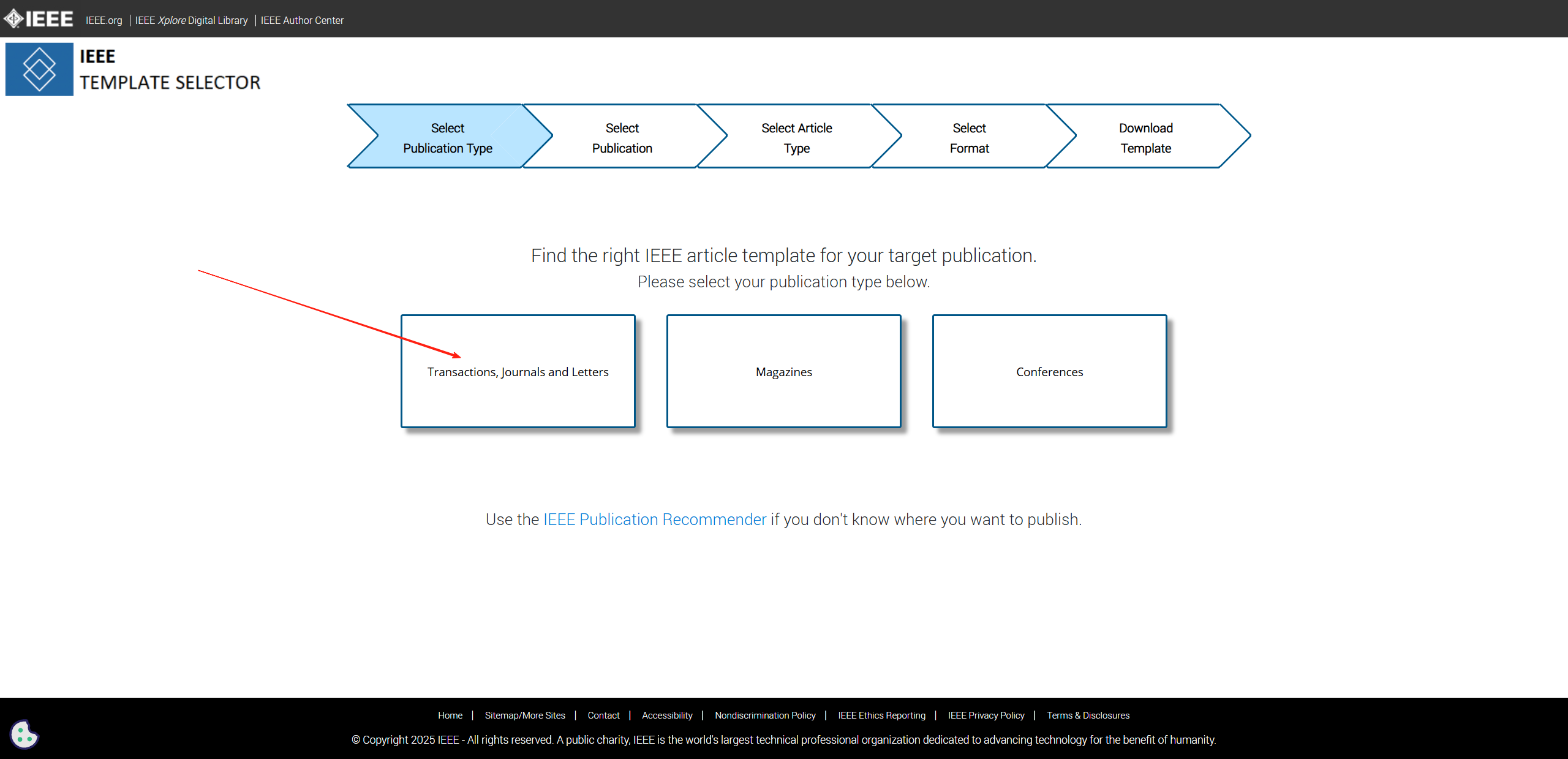Viewport: 1568px width, 759px height.
Task: Open the IEEE Template Selector home via its diamond logo
Action: coord(39,69)
